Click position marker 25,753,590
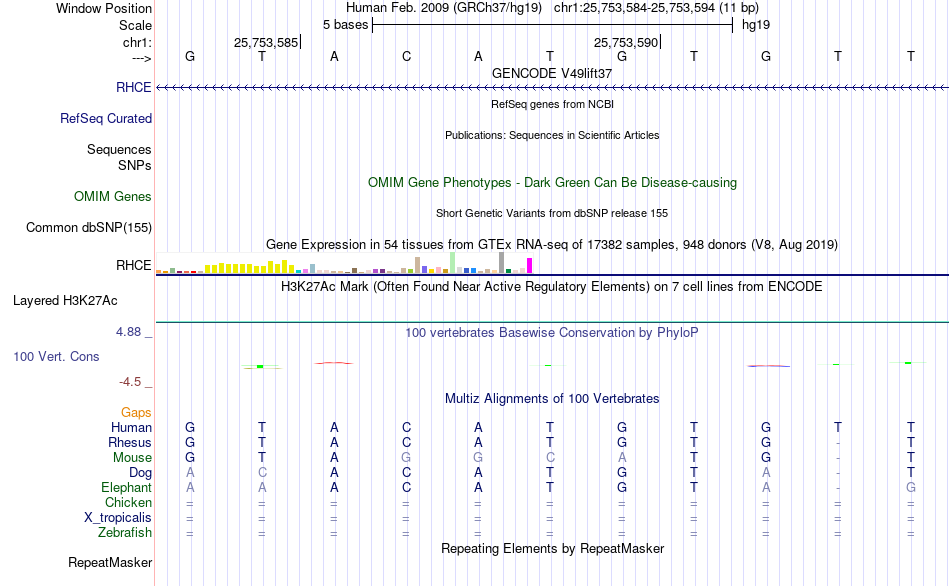950x586 pixels. click(627, 42)
